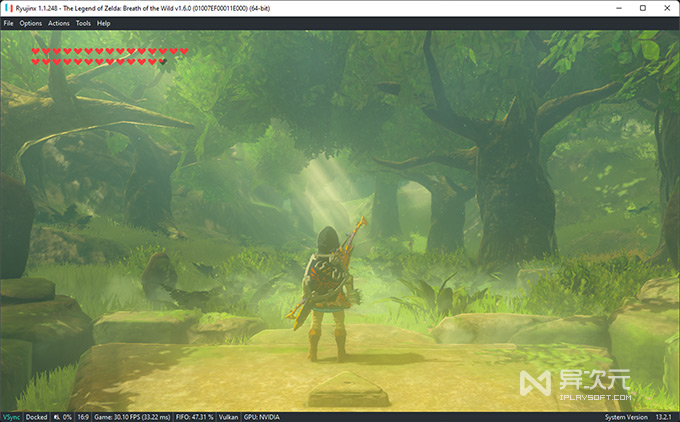Open the File menu
Image resolution: width=680 pixels, height=422 pixels.
tap(8, 23)
